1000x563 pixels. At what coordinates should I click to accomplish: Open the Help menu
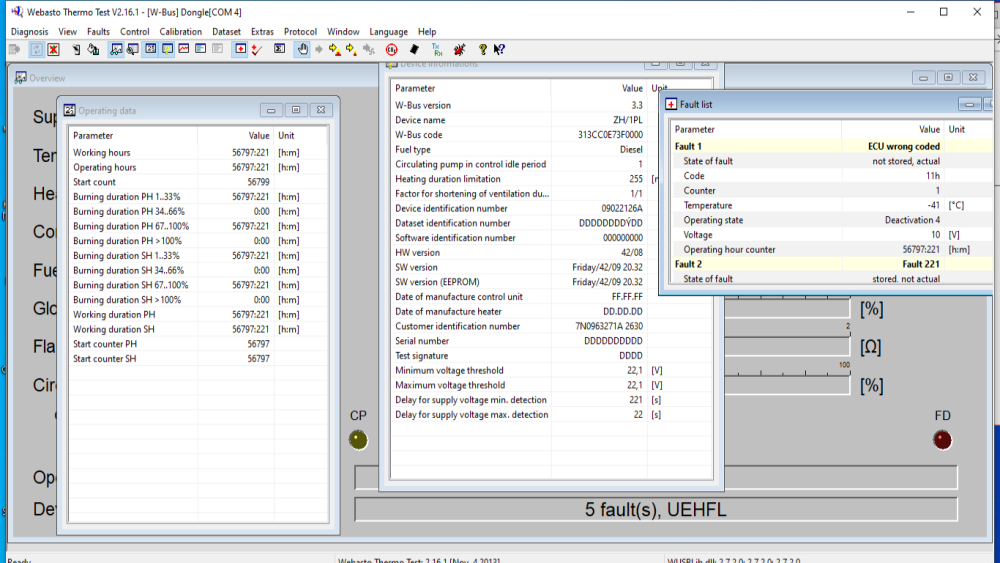427,31
